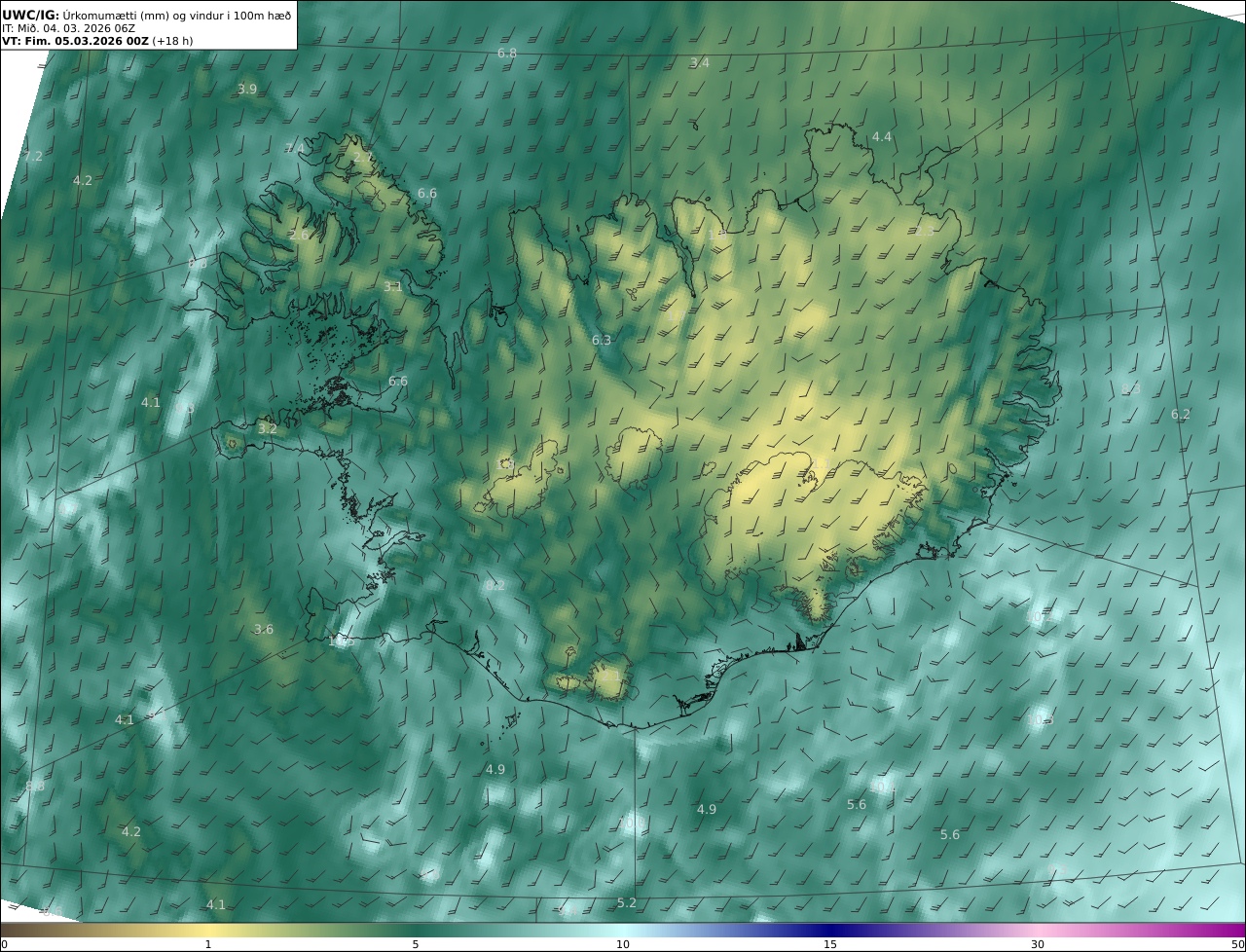
Task: Click the 15 tick on the color scale
Action: pyautogui.click(x=830, y=944)
